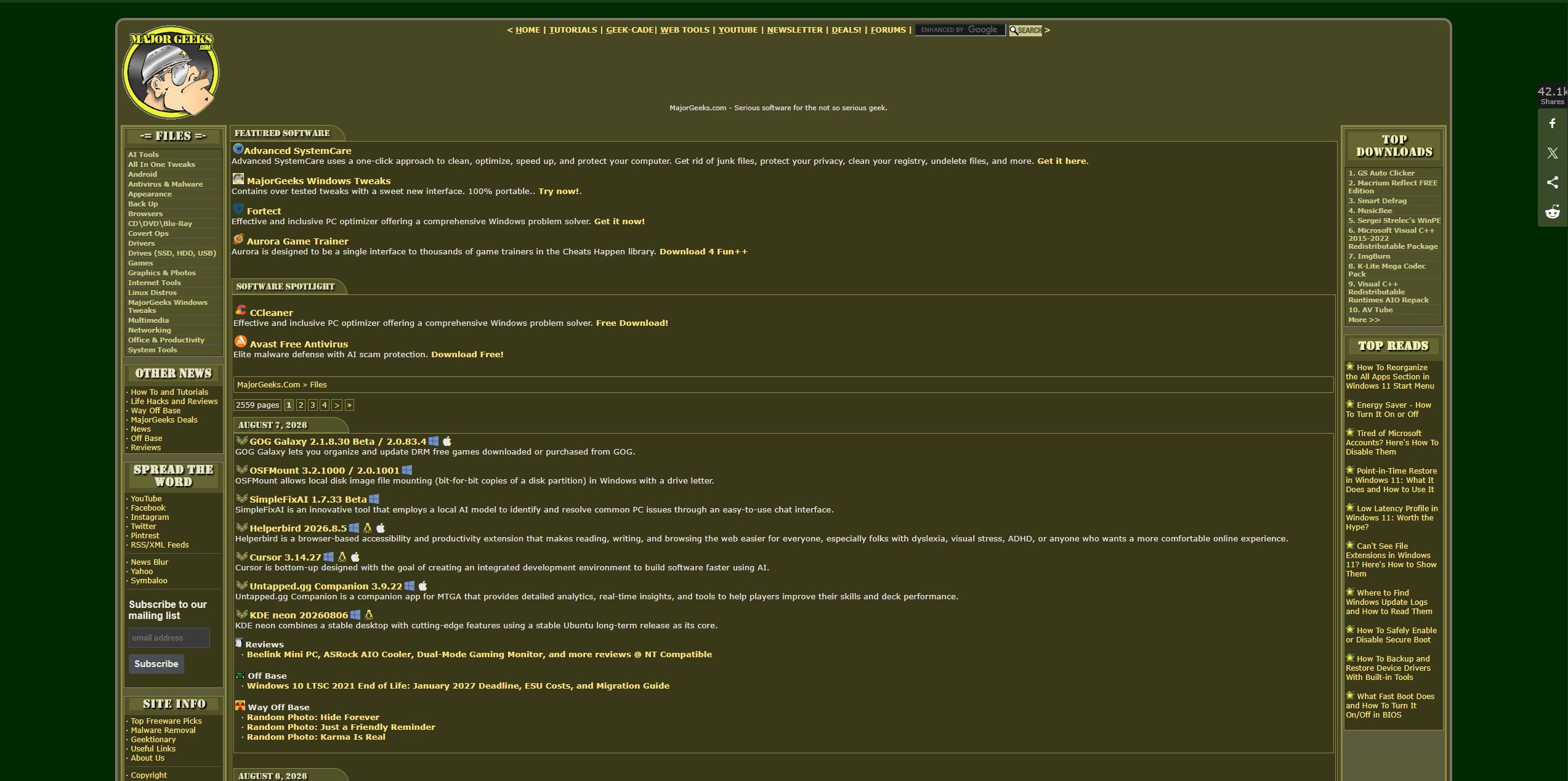The width and height of the screenshot is (1568, 781).
Task: Open RSS/XML Feeds link
Action: pyautogui.click(x=160, y=544)
